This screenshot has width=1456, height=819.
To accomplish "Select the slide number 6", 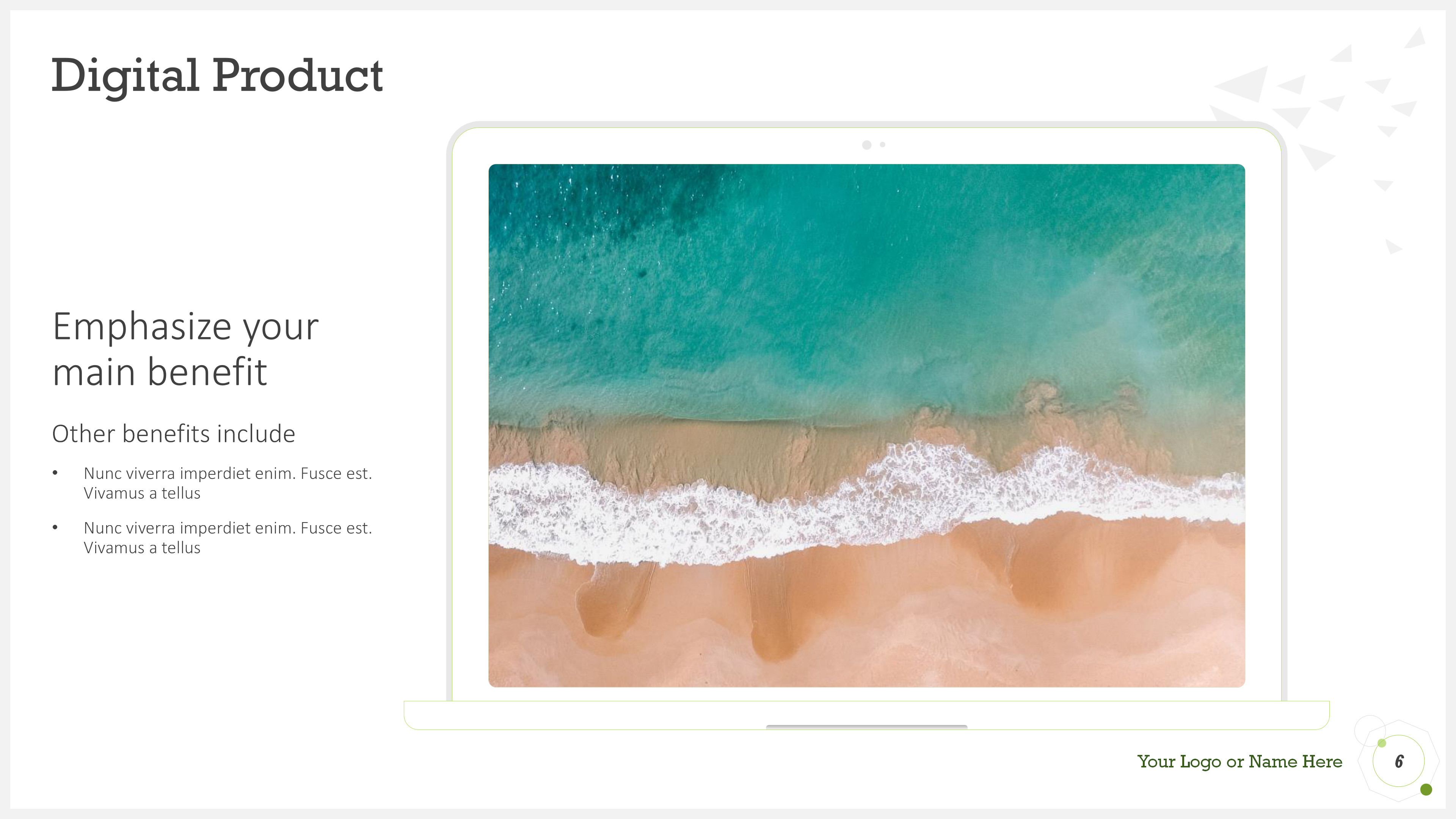I will click(x=1399, y=761).
